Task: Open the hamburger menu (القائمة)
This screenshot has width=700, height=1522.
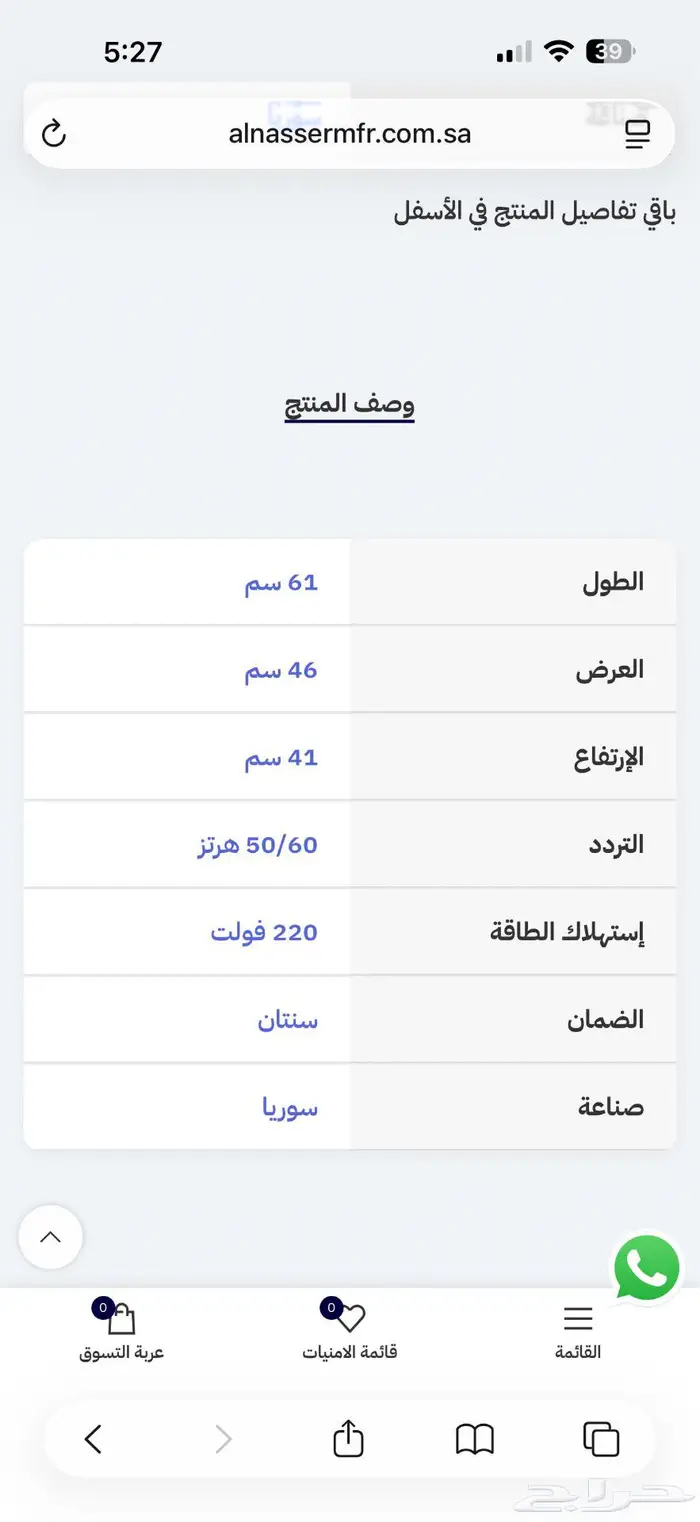Action: pos(578,1332)
